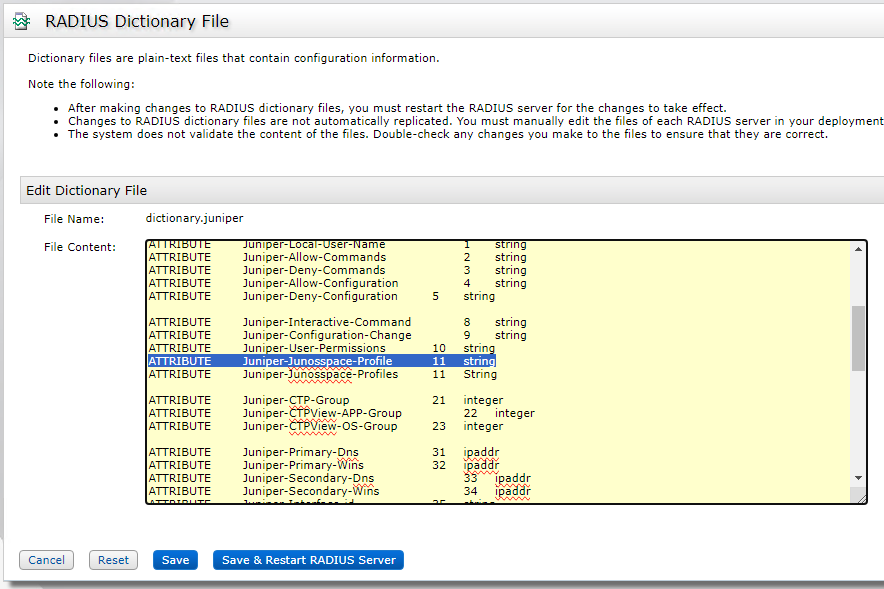This screenshot has width=884, height=589.
Task: Click the Juniper-Allow-Commands attribute text
Action: coord(313,257)
